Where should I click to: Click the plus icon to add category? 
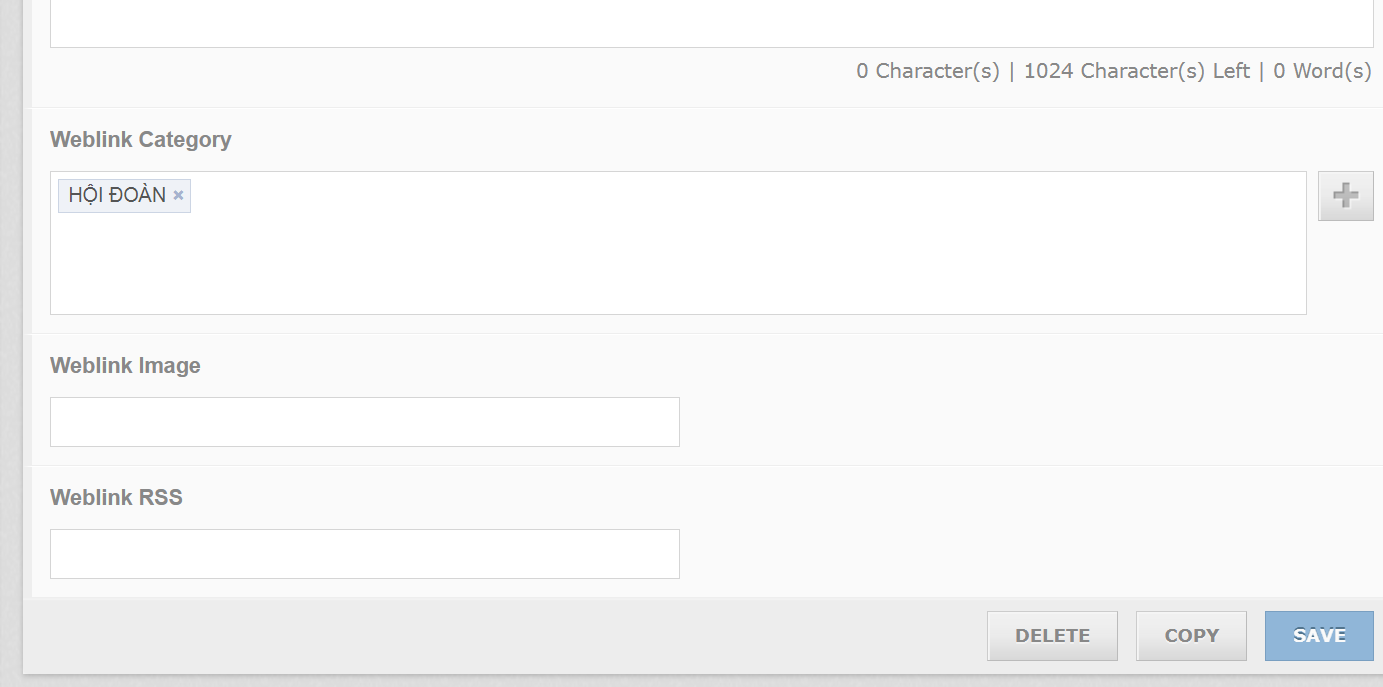pyautogui.click(x=1345, y=196)
